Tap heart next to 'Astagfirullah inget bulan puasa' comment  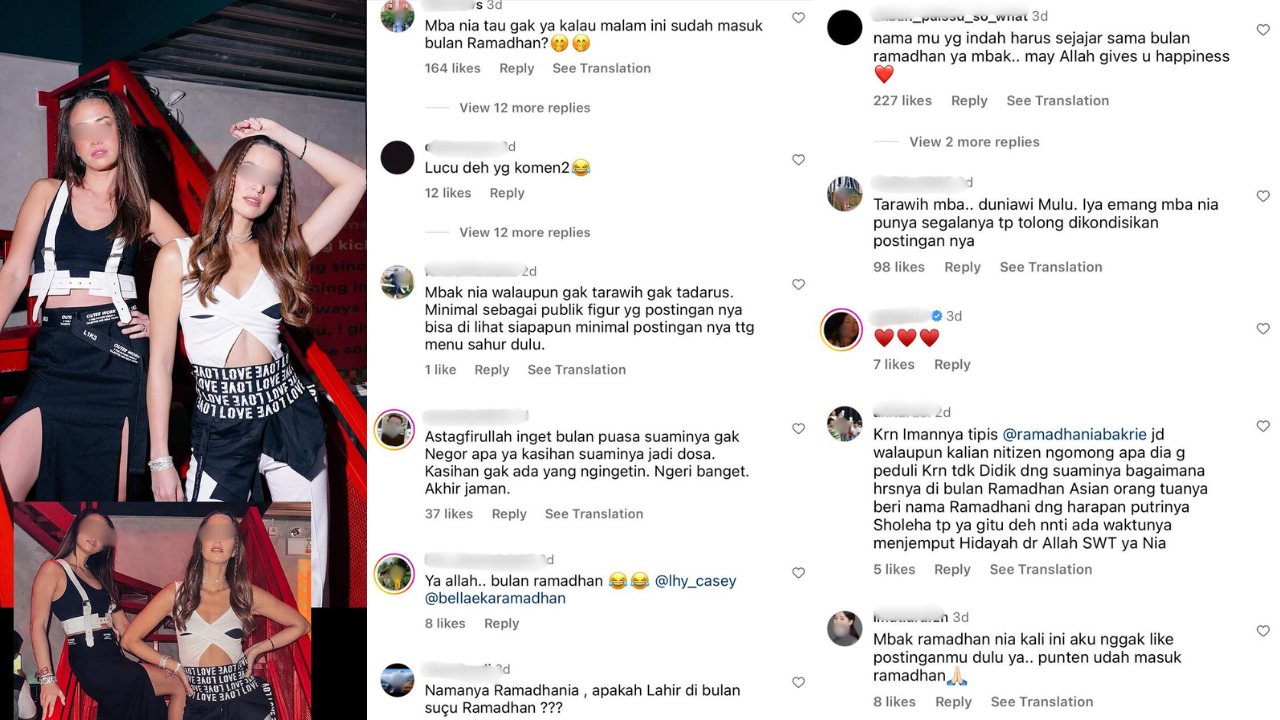[x=798, y=429]
